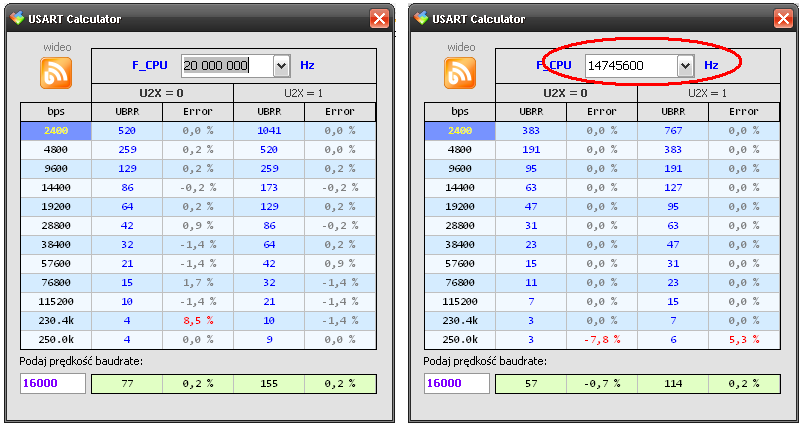Click the wideo link label in left window
This screenshot has width=801, height=427.
point(57,47)
